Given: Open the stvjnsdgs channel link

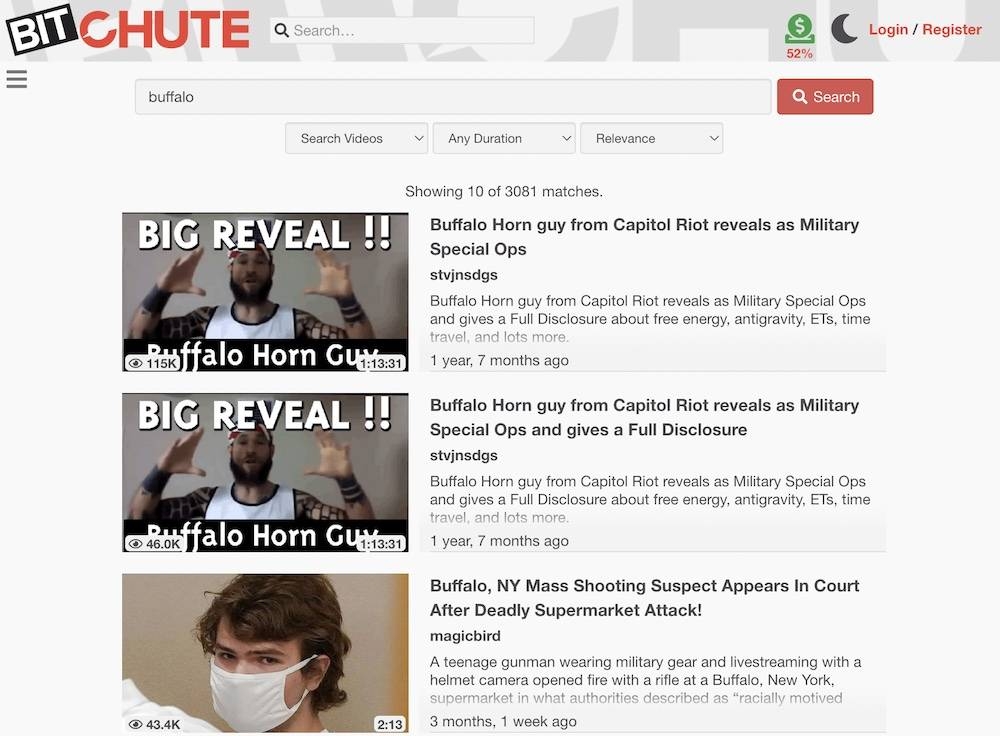Looking at the screenshot, I should tap(464, 274).
